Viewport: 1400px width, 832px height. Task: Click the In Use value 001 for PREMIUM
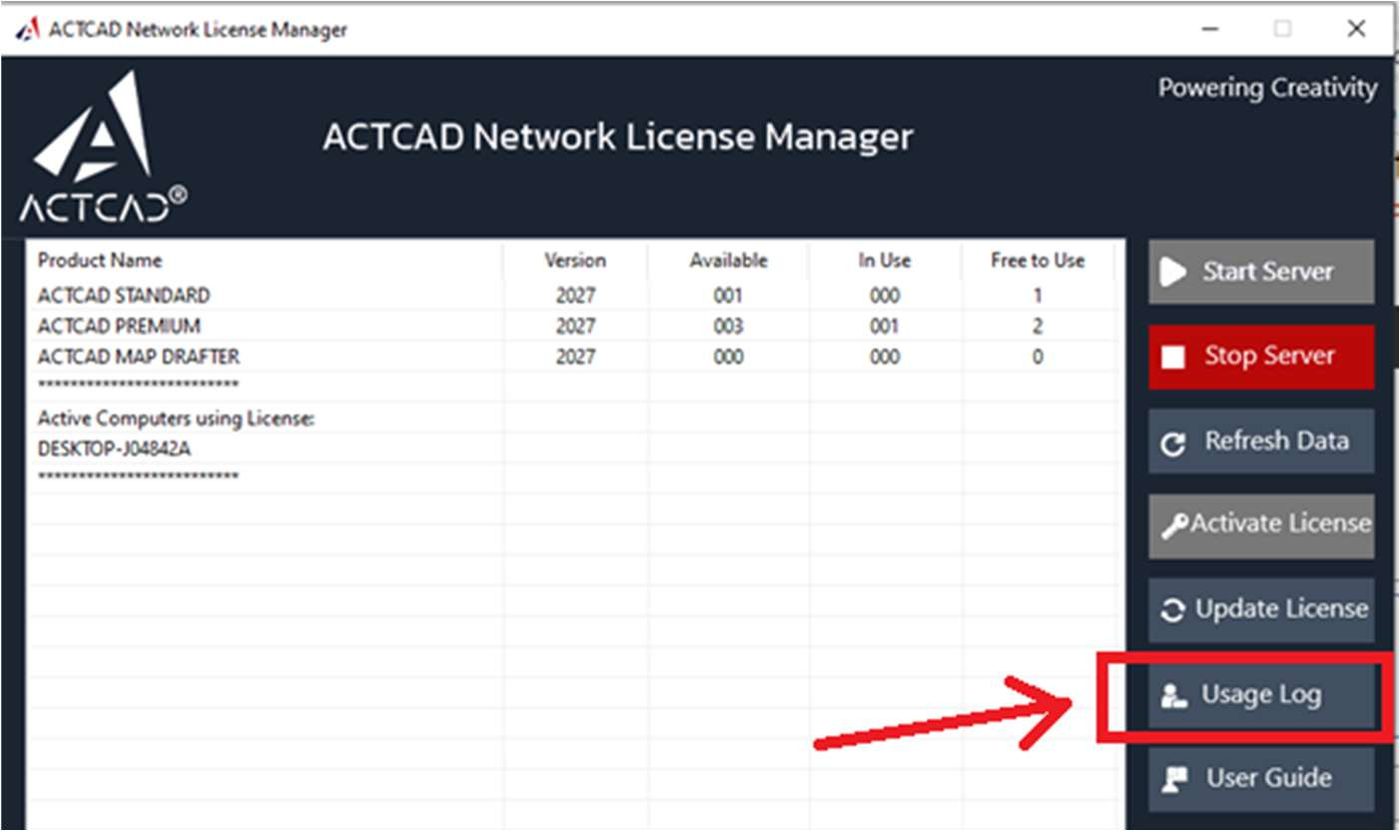coord(884,326)
